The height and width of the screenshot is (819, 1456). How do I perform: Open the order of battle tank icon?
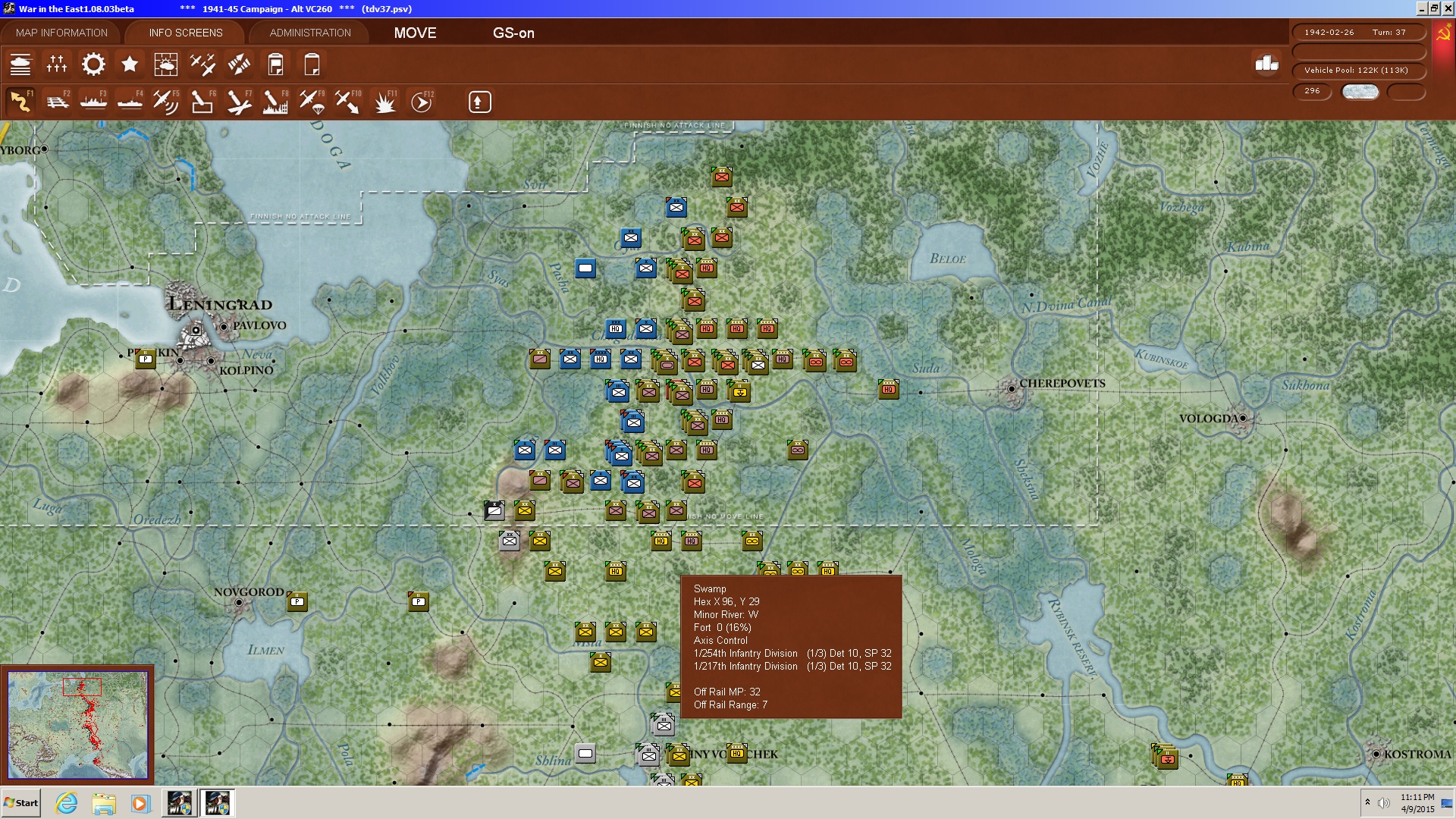(x=20, y=64)
